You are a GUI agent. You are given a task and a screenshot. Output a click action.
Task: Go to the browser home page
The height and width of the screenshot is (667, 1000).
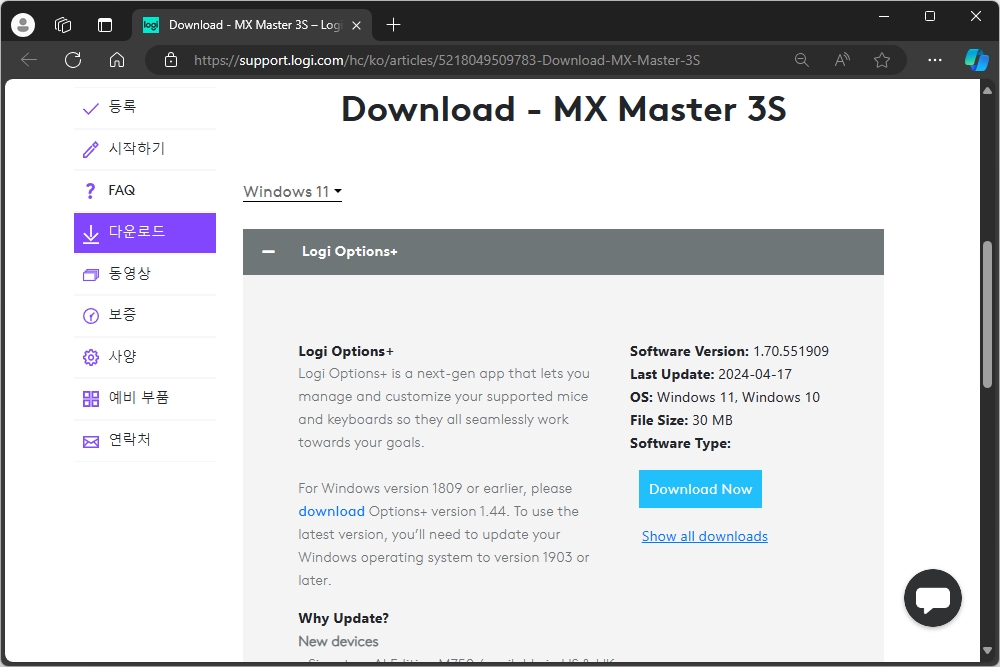click(x=117, y=60)
